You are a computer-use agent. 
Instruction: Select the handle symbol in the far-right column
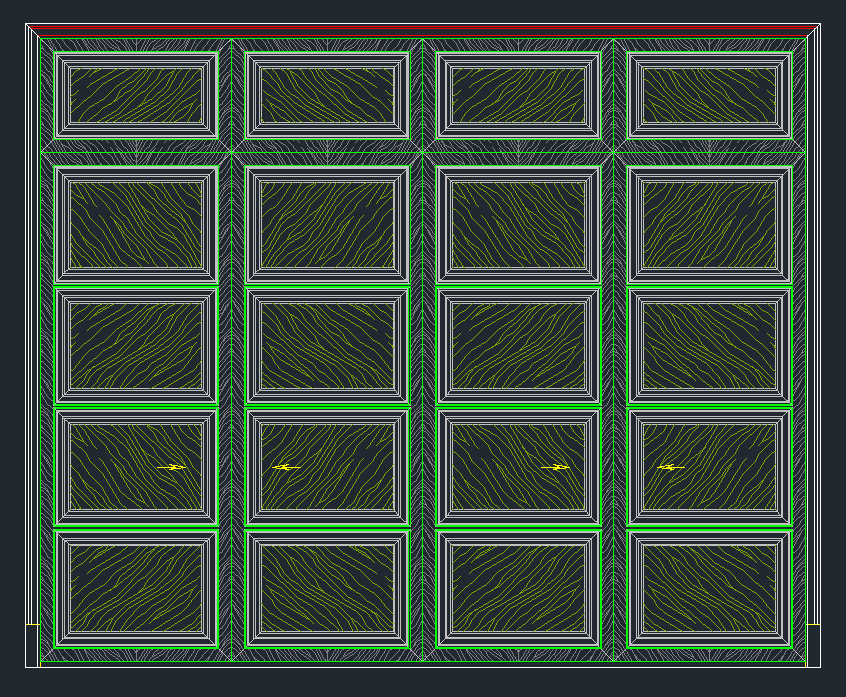[670, 467]
